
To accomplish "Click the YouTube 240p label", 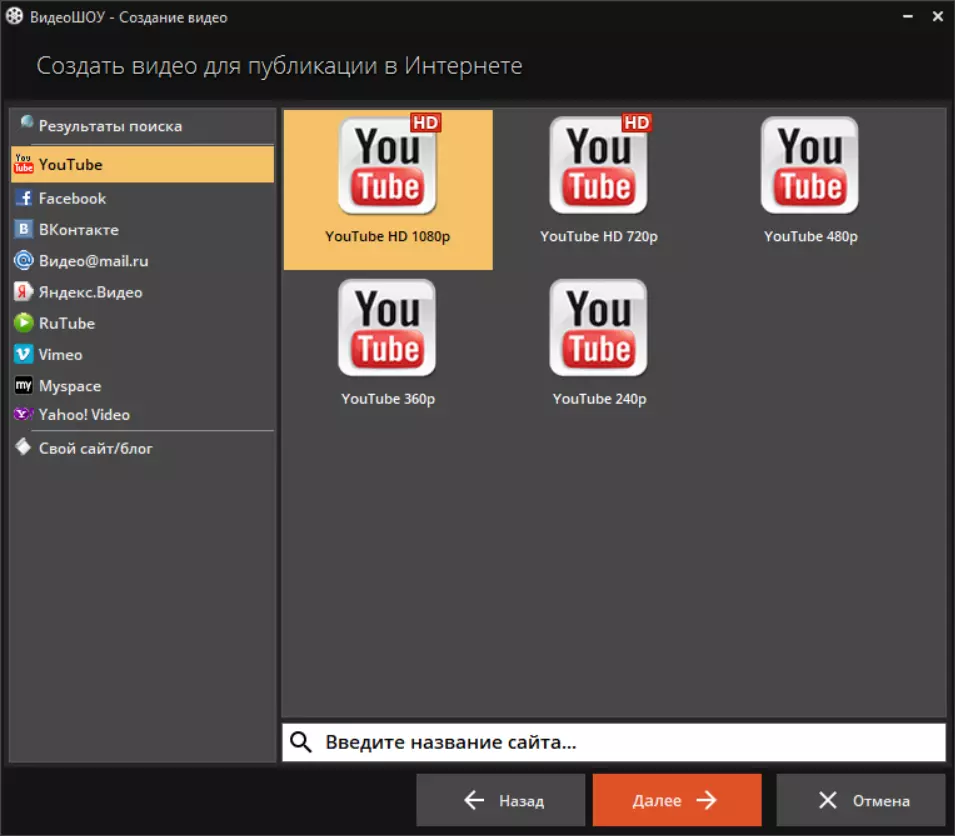I will point(599,399).
